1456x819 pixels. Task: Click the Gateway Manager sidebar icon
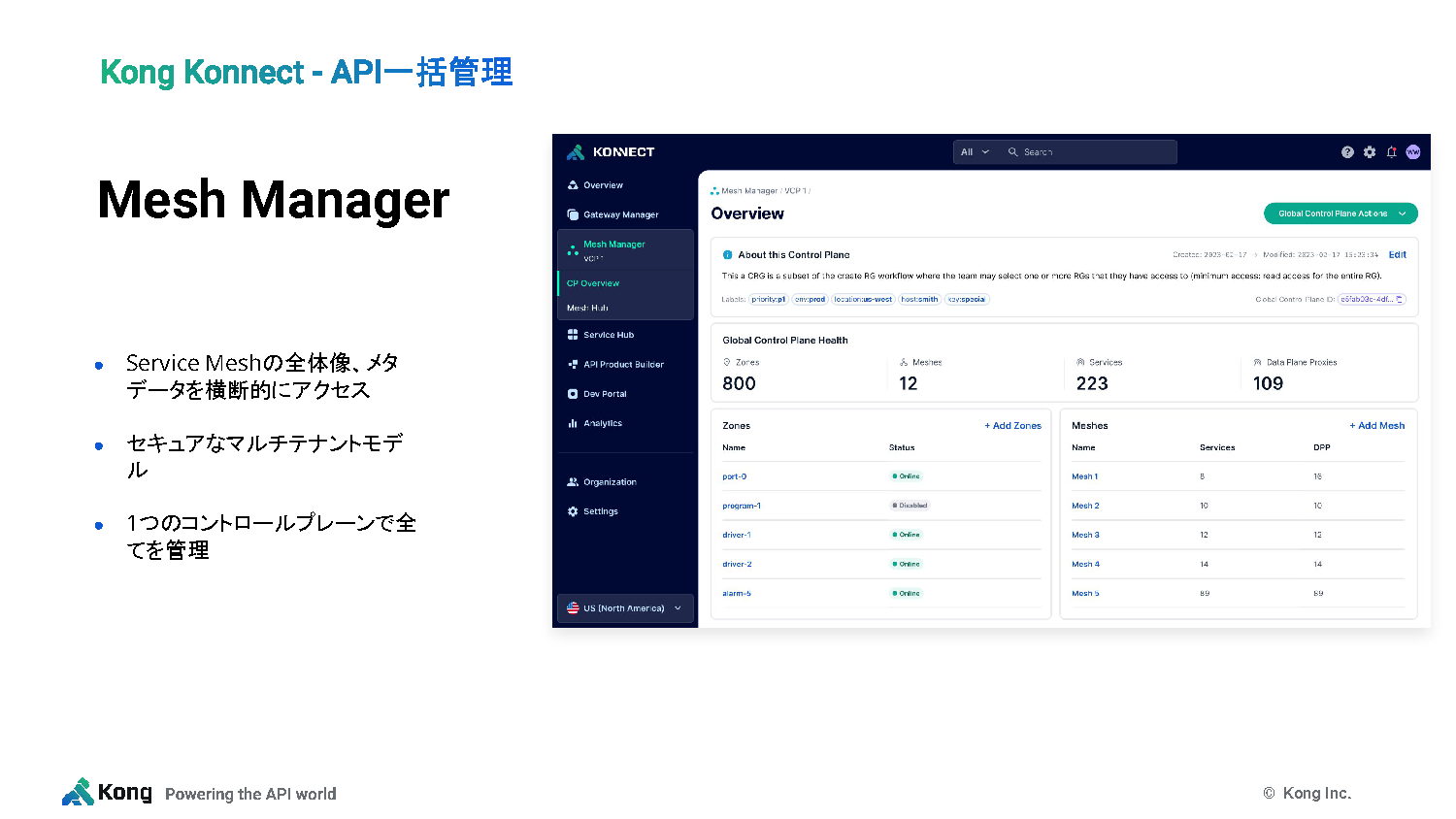[573, 214]
